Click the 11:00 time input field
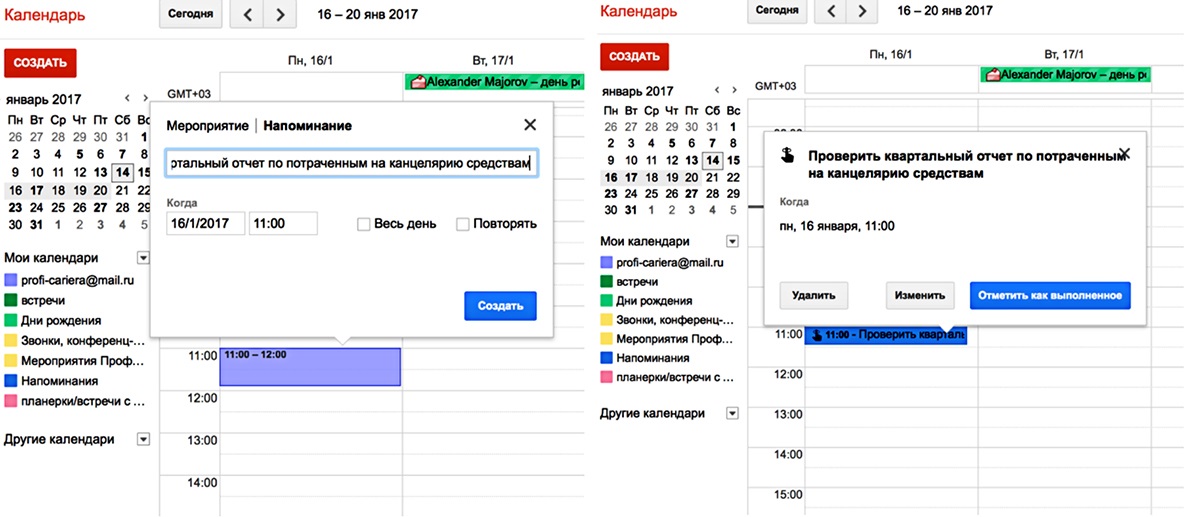 coord(283,224)
